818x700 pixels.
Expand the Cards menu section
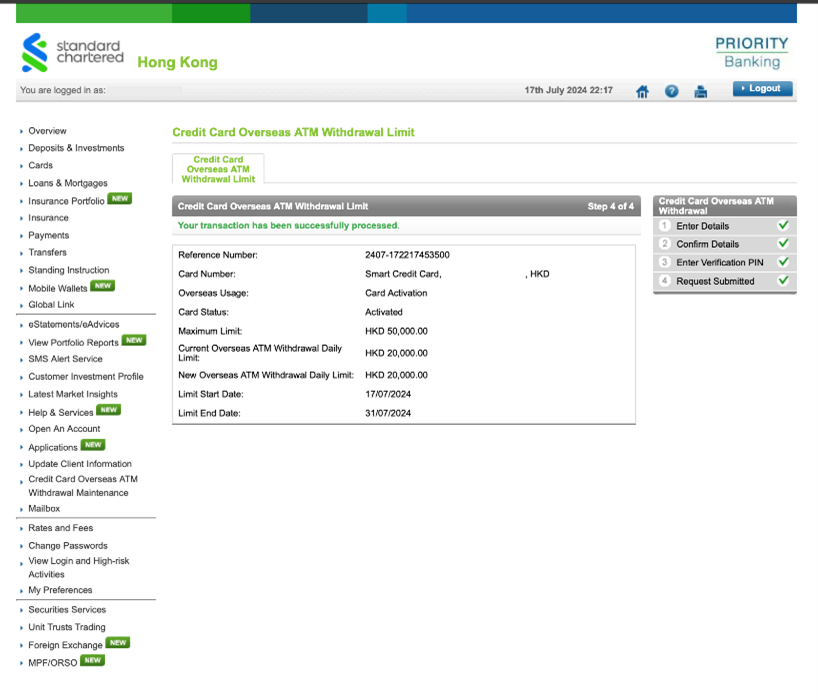[x=40, y=166]
